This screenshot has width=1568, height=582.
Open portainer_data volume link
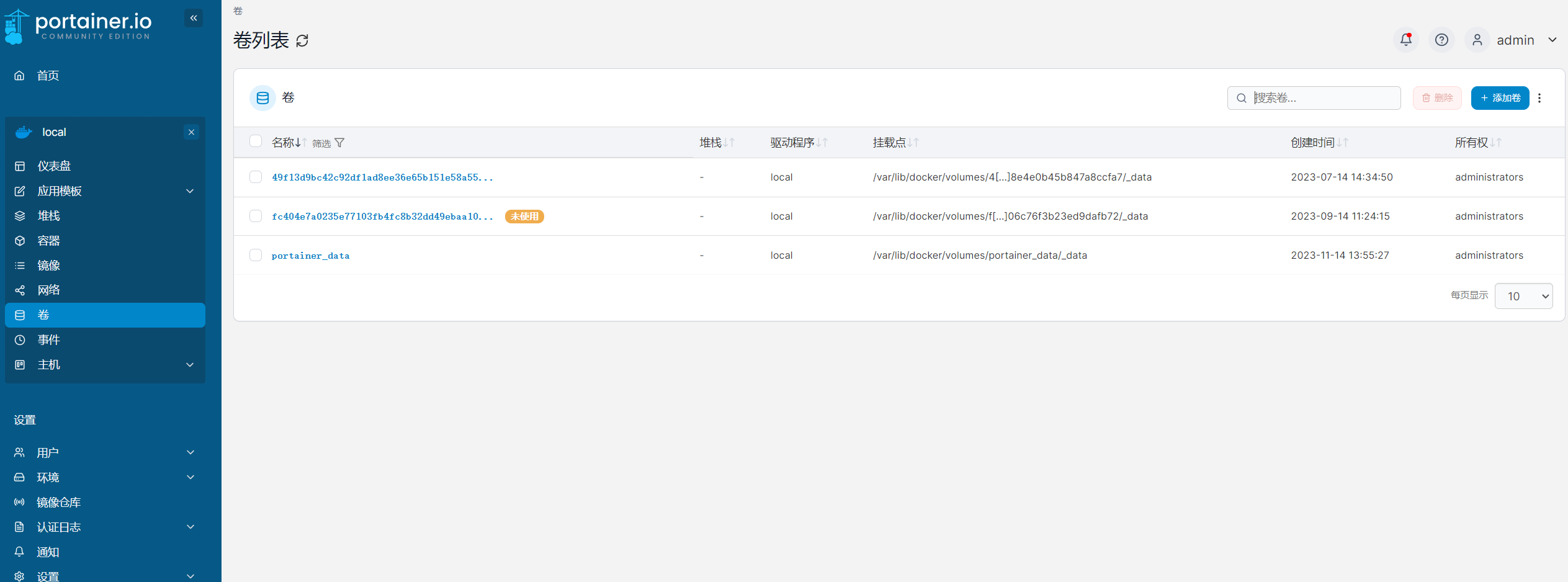click(310, 256)
